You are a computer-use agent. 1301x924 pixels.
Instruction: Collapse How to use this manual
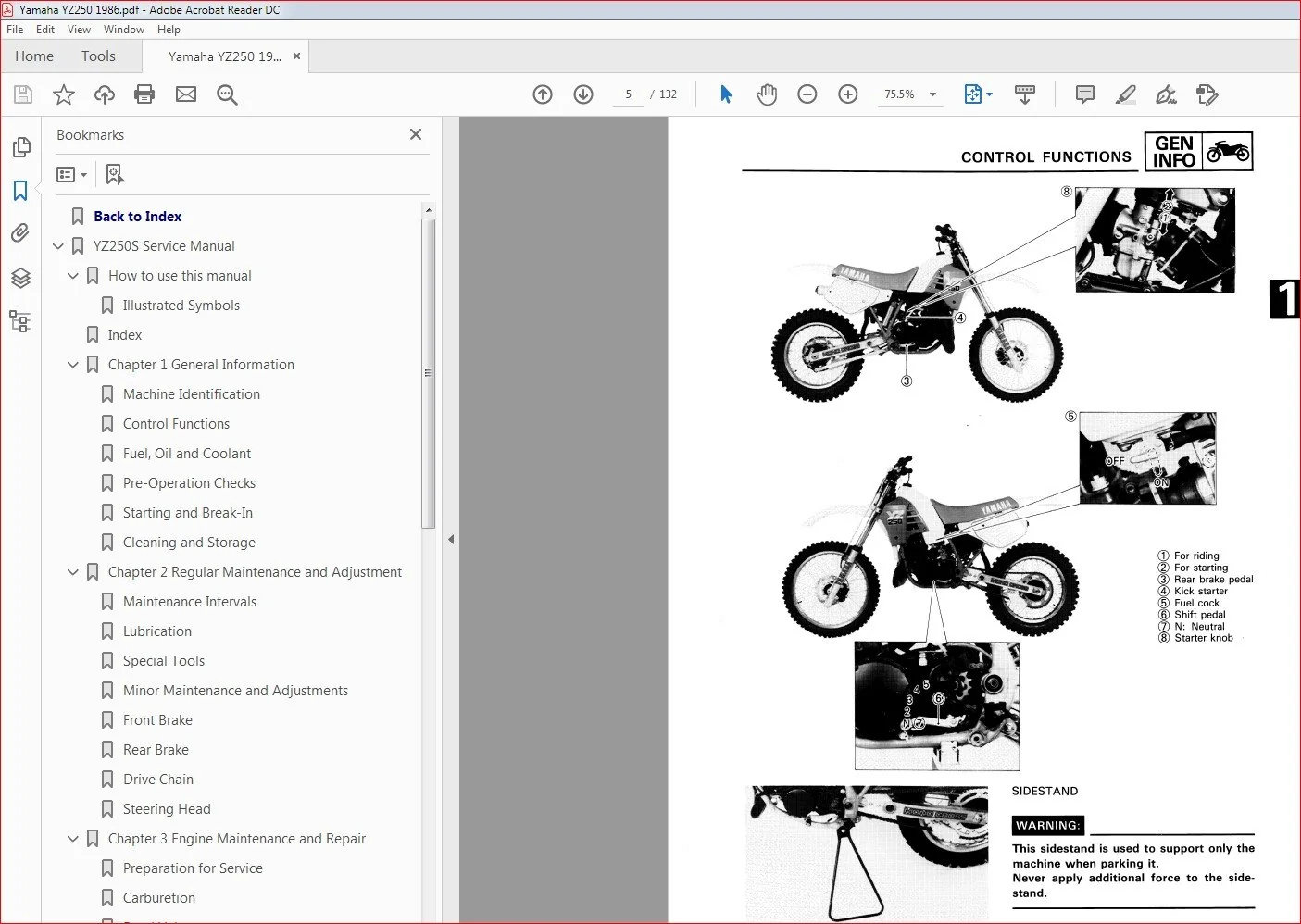(x=73, y=276)
